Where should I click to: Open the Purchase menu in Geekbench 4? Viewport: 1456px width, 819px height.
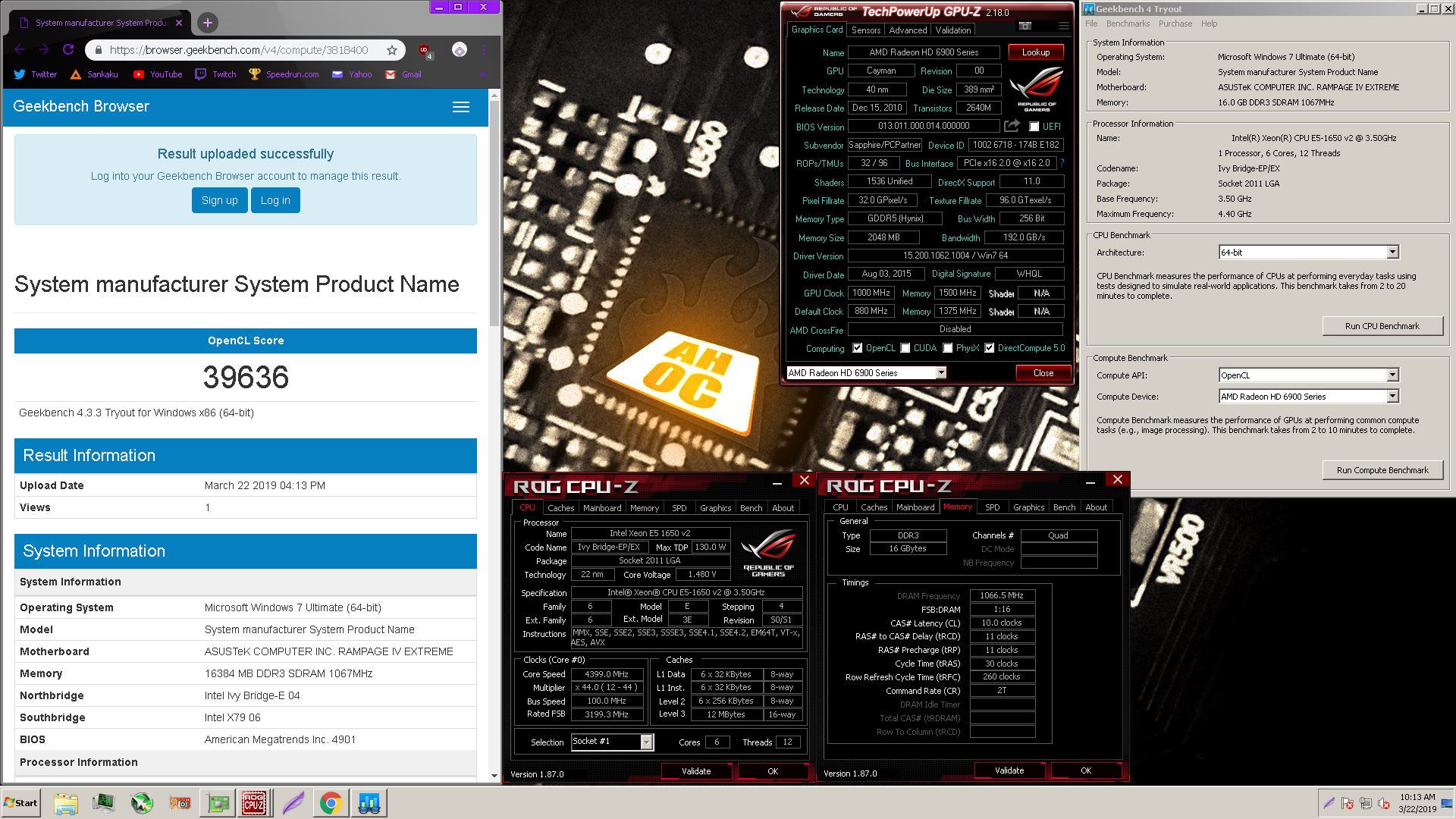(x=1175, y=24)
